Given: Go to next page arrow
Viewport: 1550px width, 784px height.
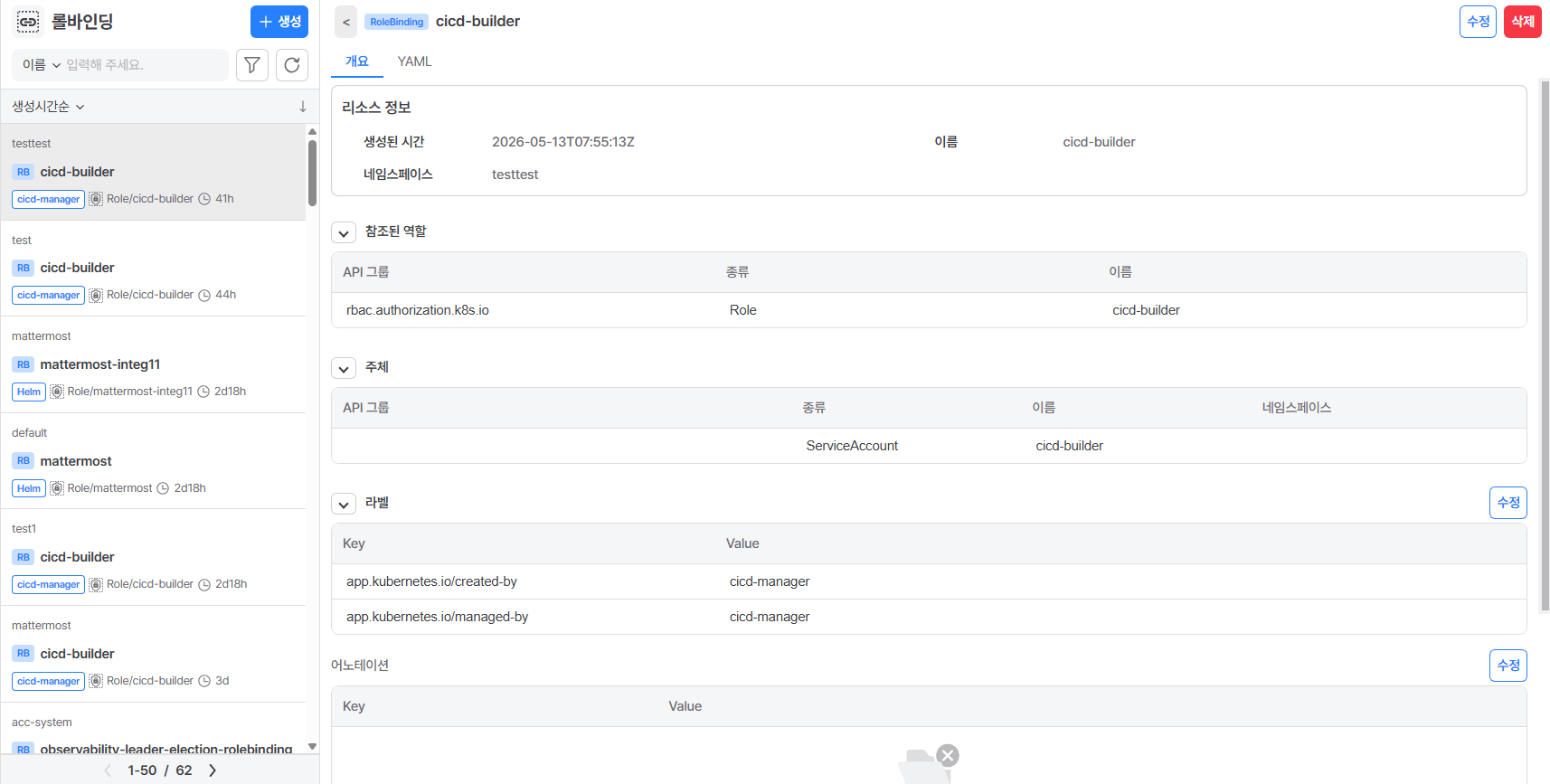Looking at the screenshot, I should coord(213,770).
